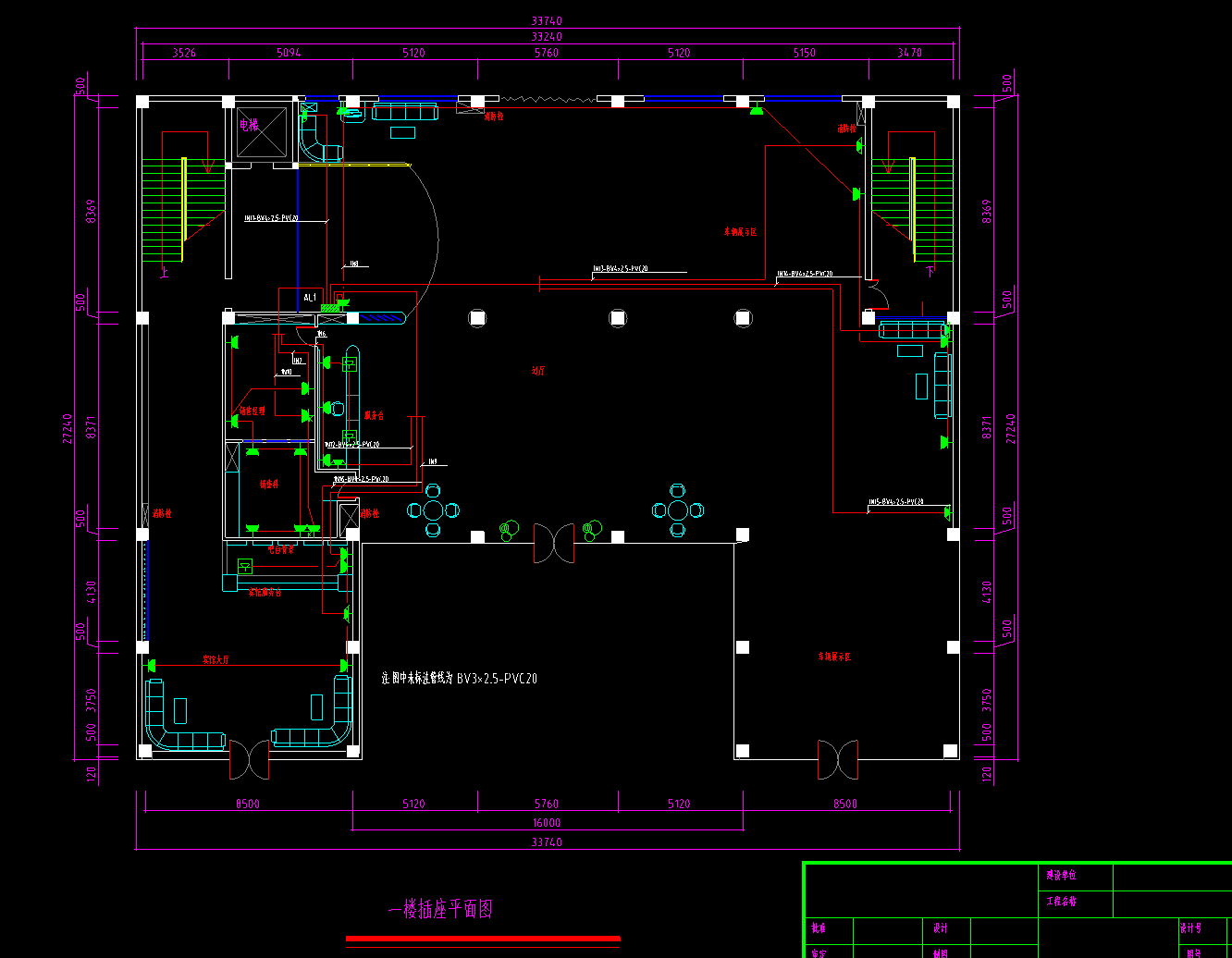Select the AL1 distribution panel label
Viewport: 1232px width, 958px height.
pos(311,298)
